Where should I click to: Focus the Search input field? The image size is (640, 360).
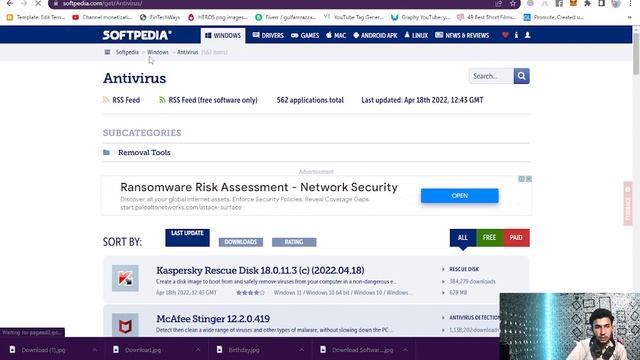(491, 76)
